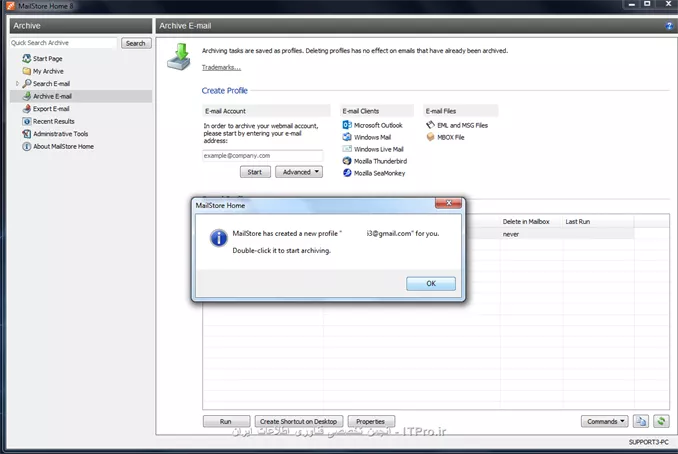Click the green refresh icon
The width and height of the screenshot is (678, 454).
click(661, 421)
